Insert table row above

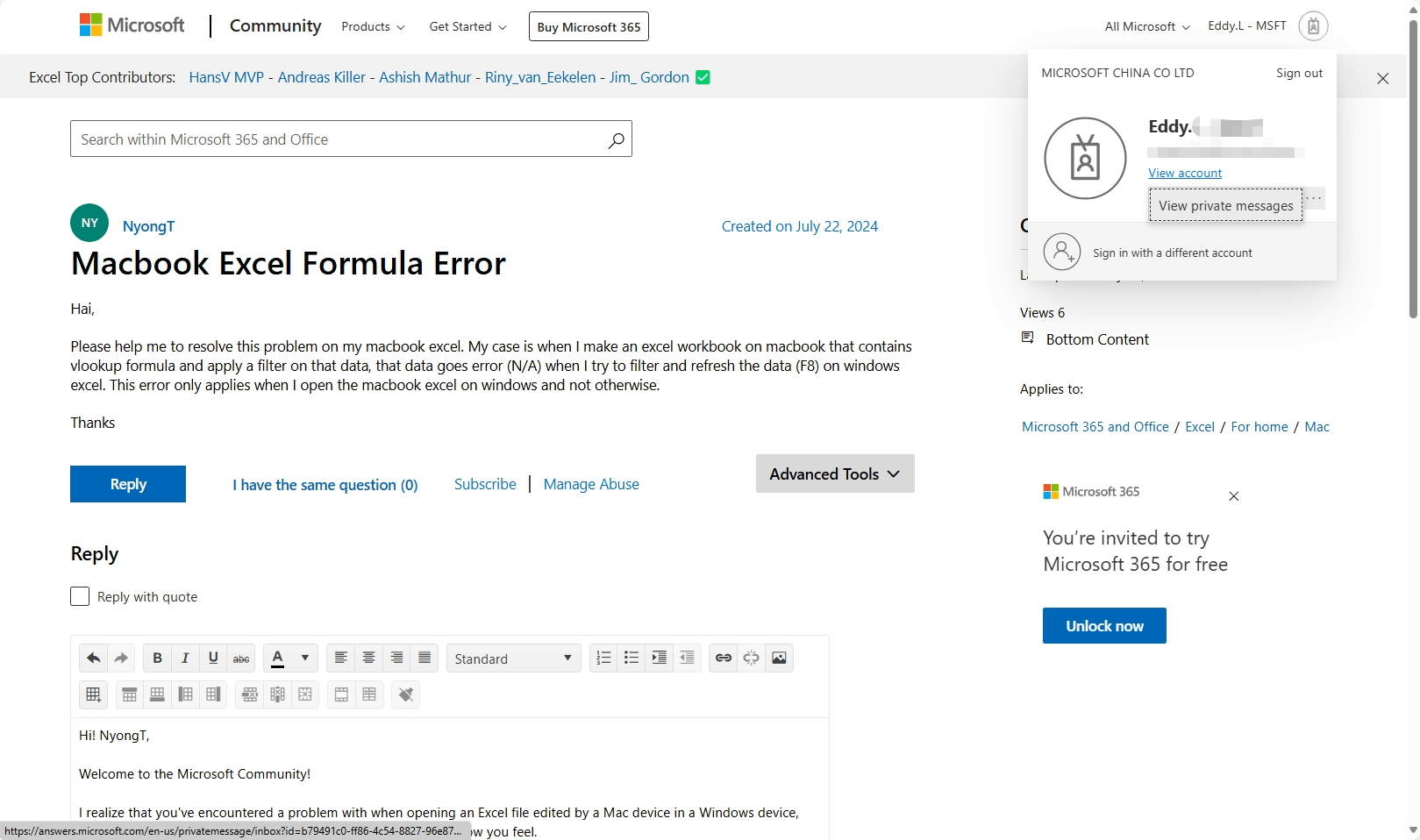tap(130, 694)
